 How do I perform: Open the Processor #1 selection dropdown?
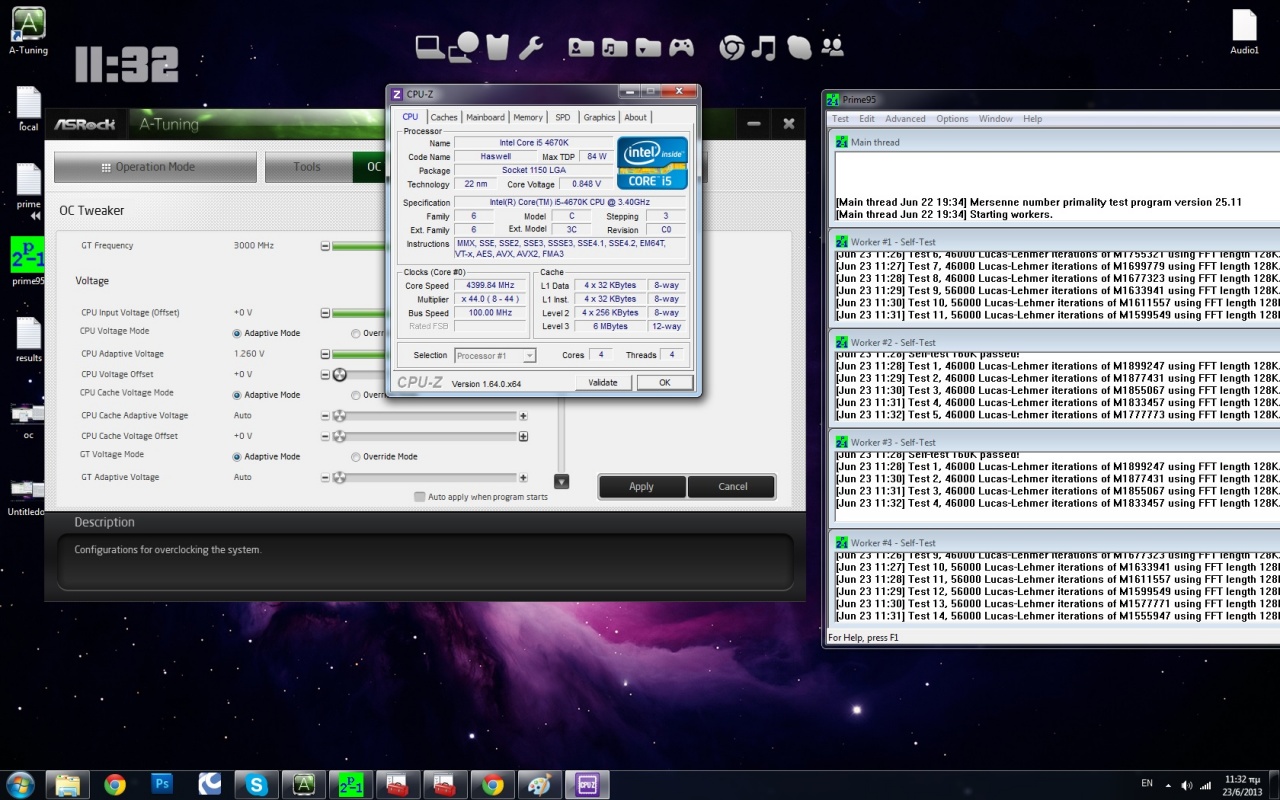click(495, 355)
